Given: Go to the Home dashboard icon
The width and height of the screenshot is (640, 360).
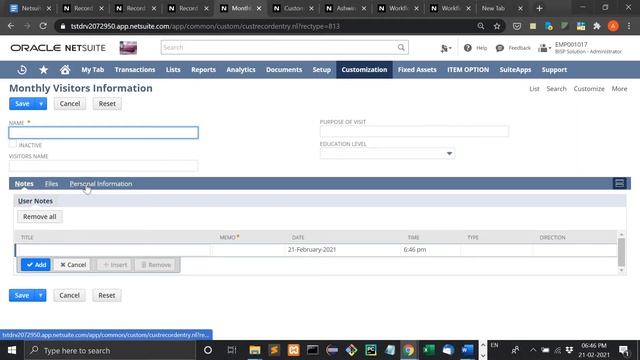Looking at the screenshot, I should pyautogui.click(x=65, y=70).
